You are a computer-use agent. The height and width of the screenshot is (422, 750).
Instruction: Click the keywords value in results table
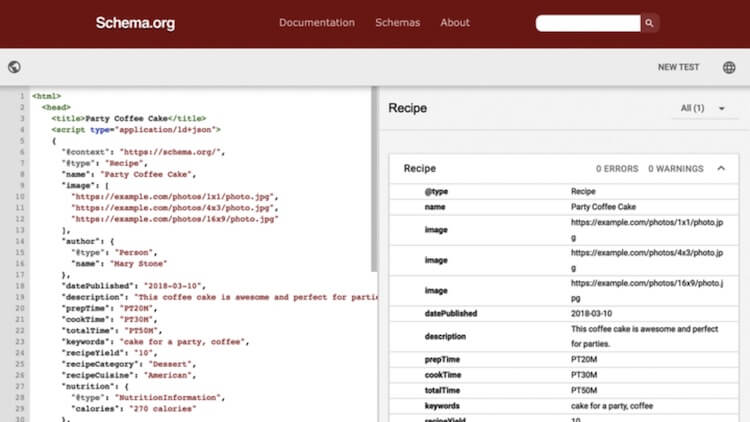[x=612, y=406]
